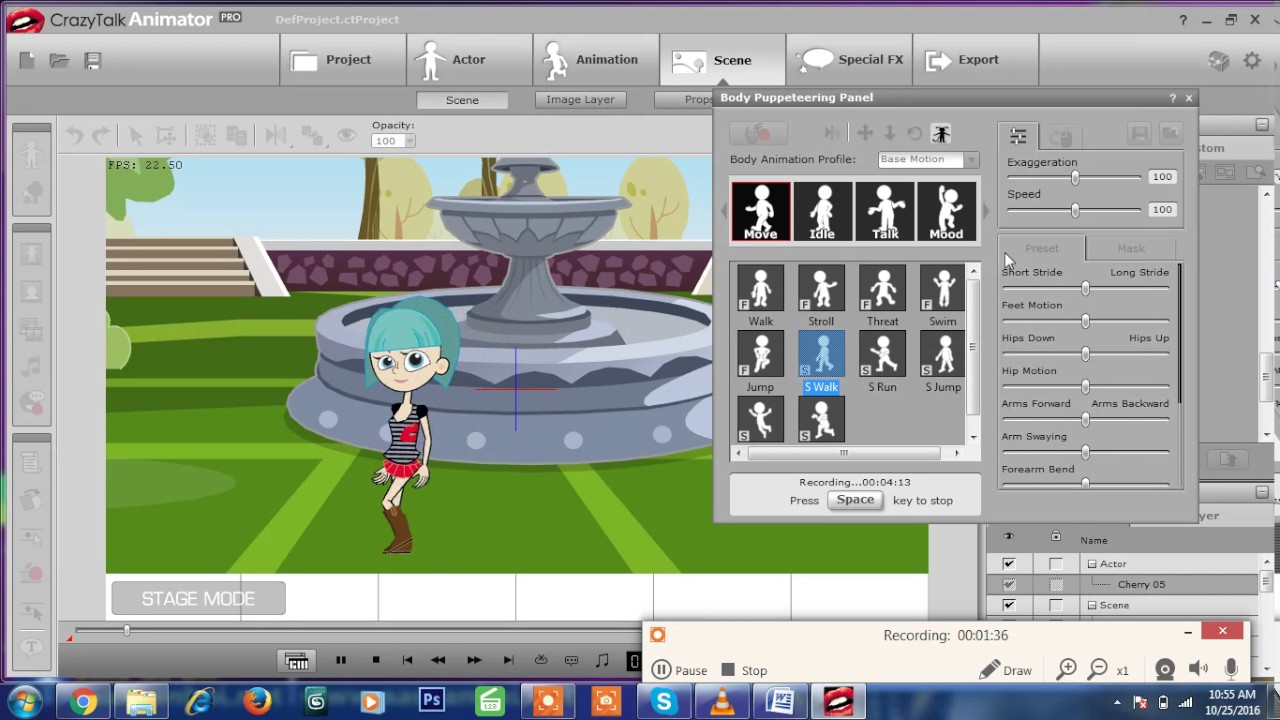Click the Short Stride to Long Stride slider

pos(1085,289)
